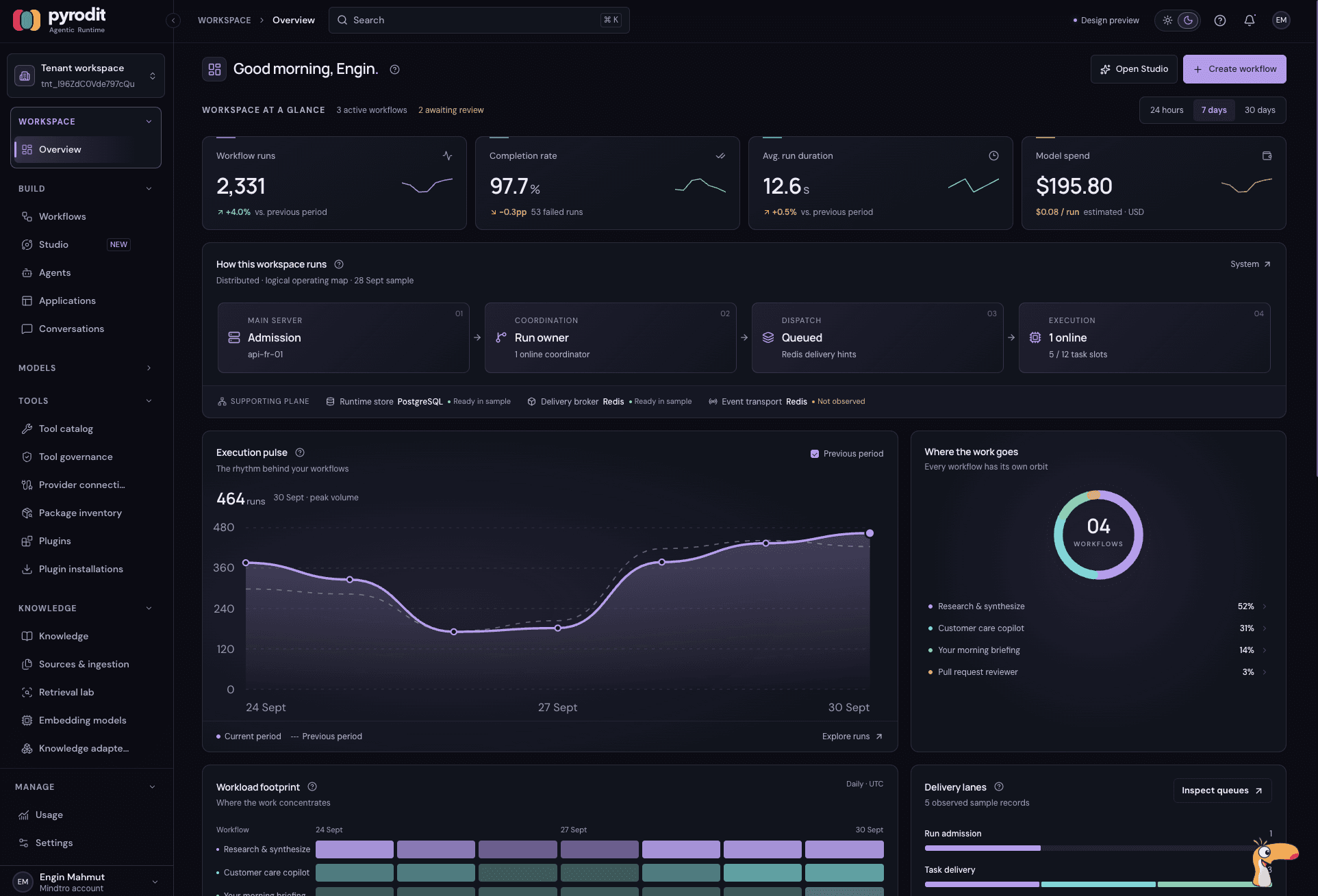The image size is (1318, 896).
Task: Click the Search input field
Action: coord(479,21)
